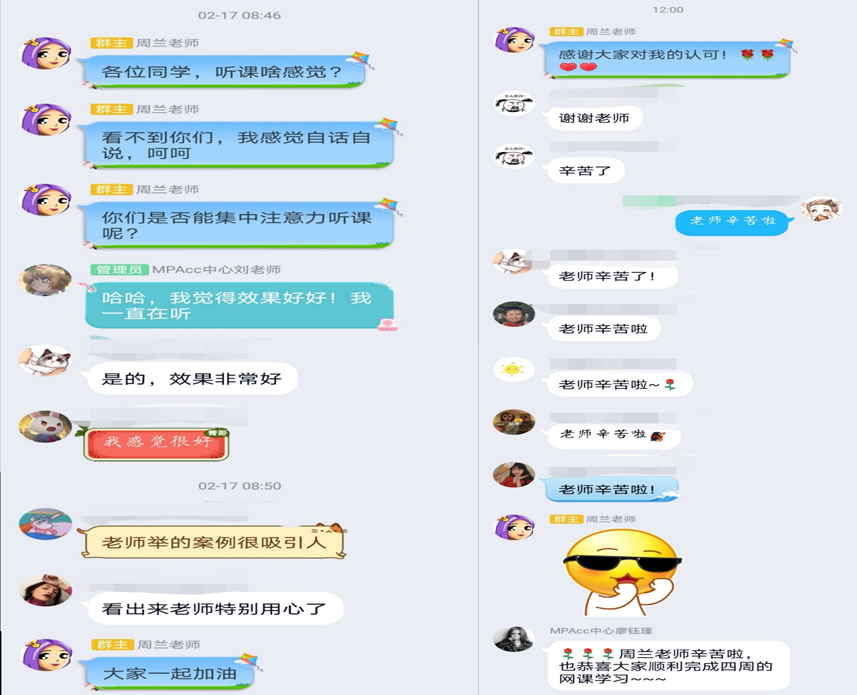Tap the cat avatar beside "是的，效果非常好"
The height and width of the screenshot is (695, 857).
click(45, 360)
